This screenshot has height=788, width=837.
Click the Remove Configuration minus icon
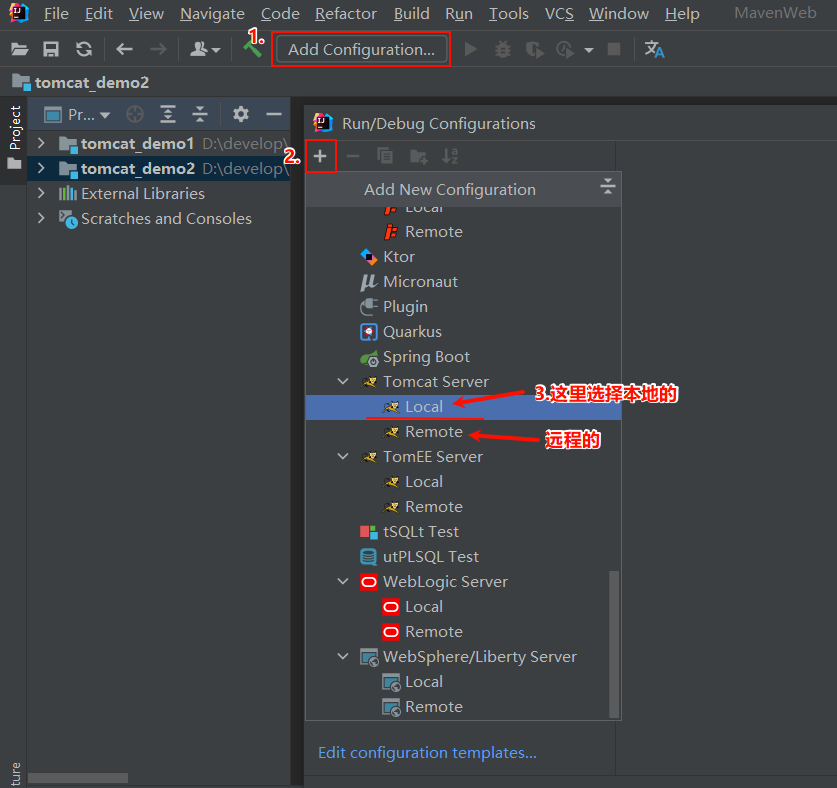pos(353,156)
